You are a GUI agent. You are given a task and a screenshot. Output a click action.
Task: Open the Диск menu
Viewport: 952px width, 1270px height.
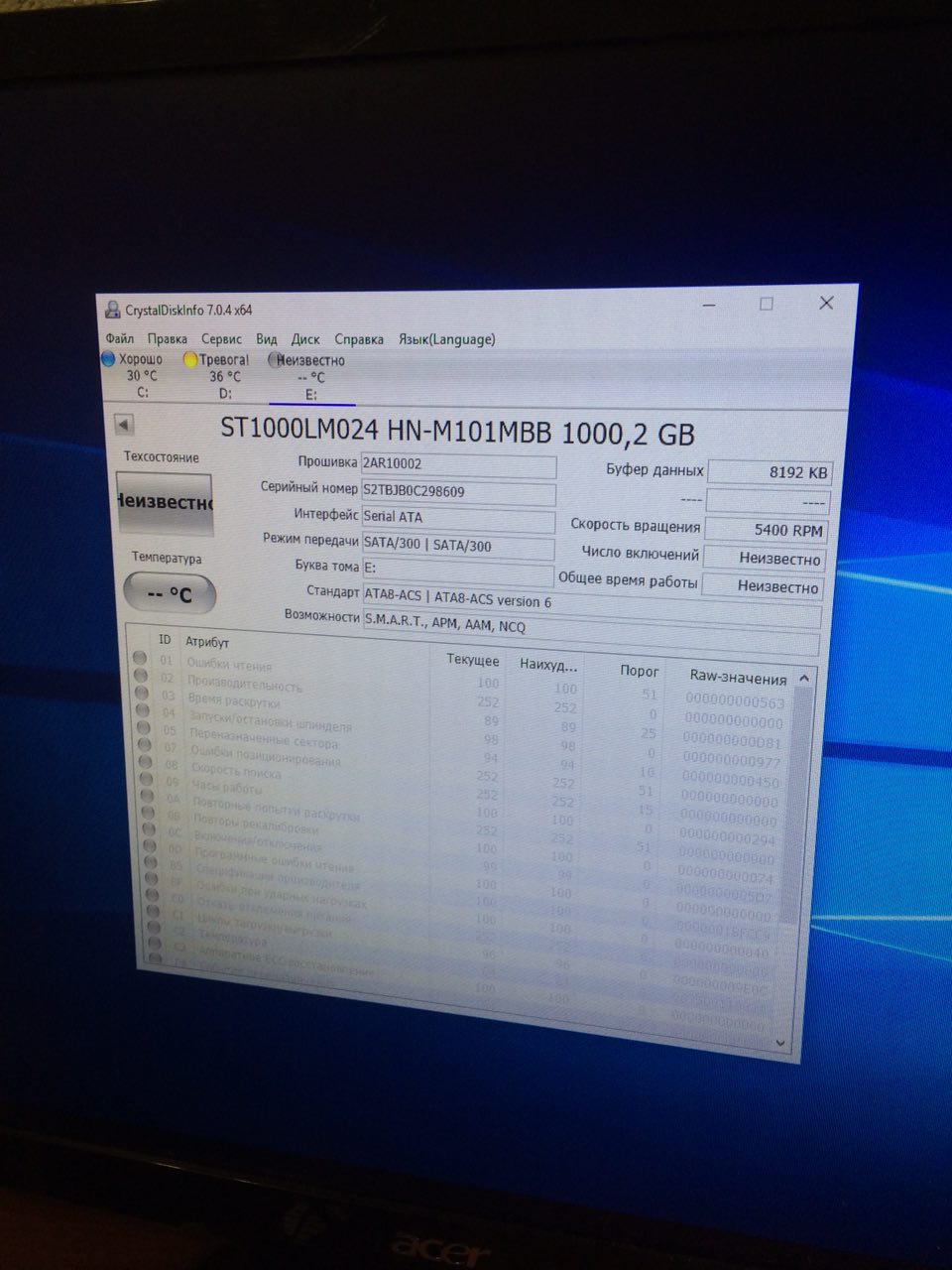(305, 338)
